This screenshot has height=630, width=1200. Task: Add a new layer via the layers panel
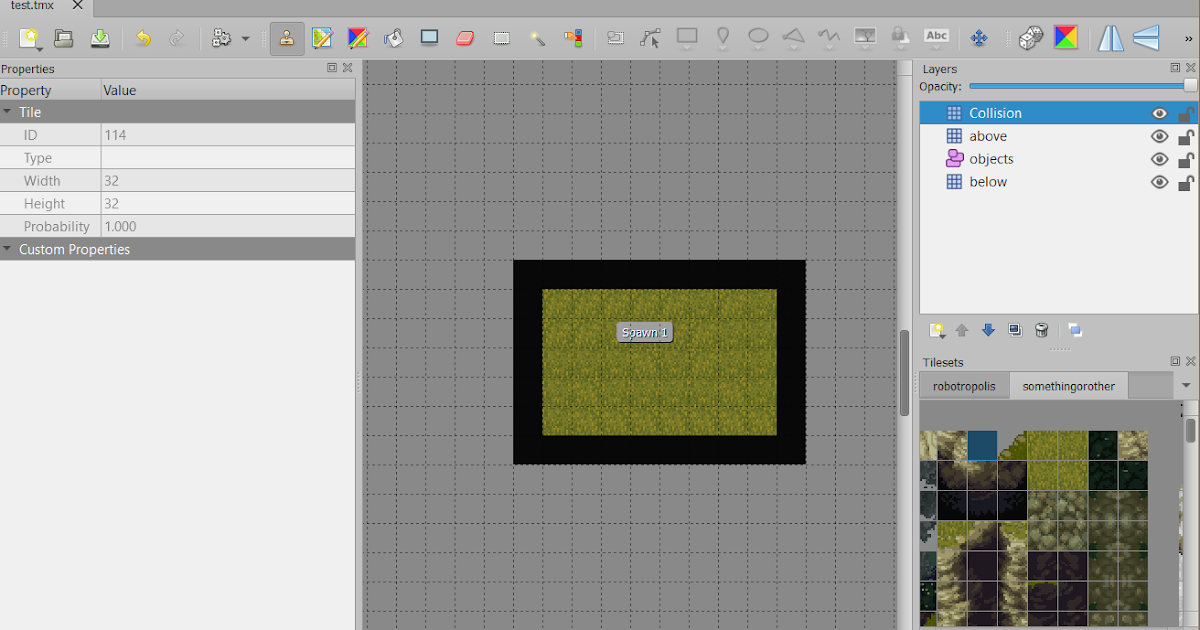(x=937, y=330)
